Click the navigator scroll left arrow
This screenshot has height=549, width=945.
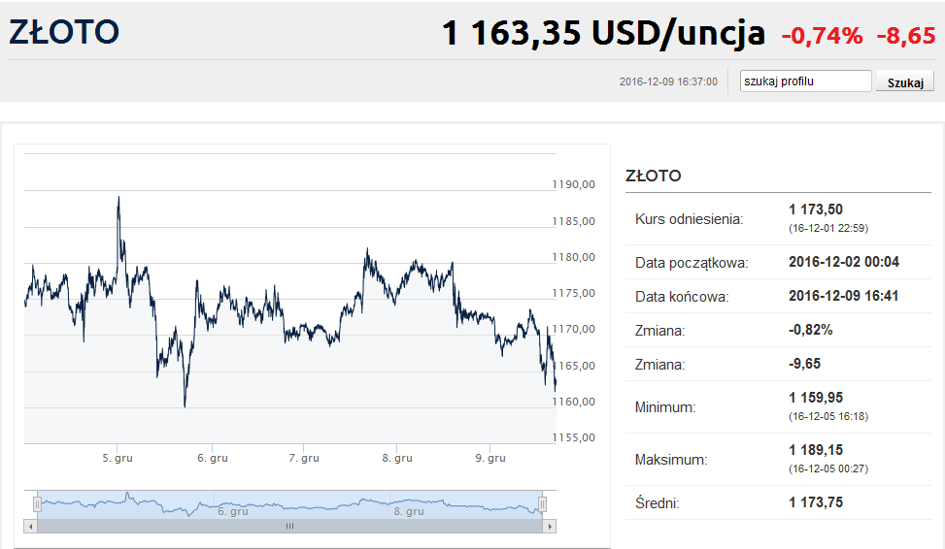tap(31, 526)
